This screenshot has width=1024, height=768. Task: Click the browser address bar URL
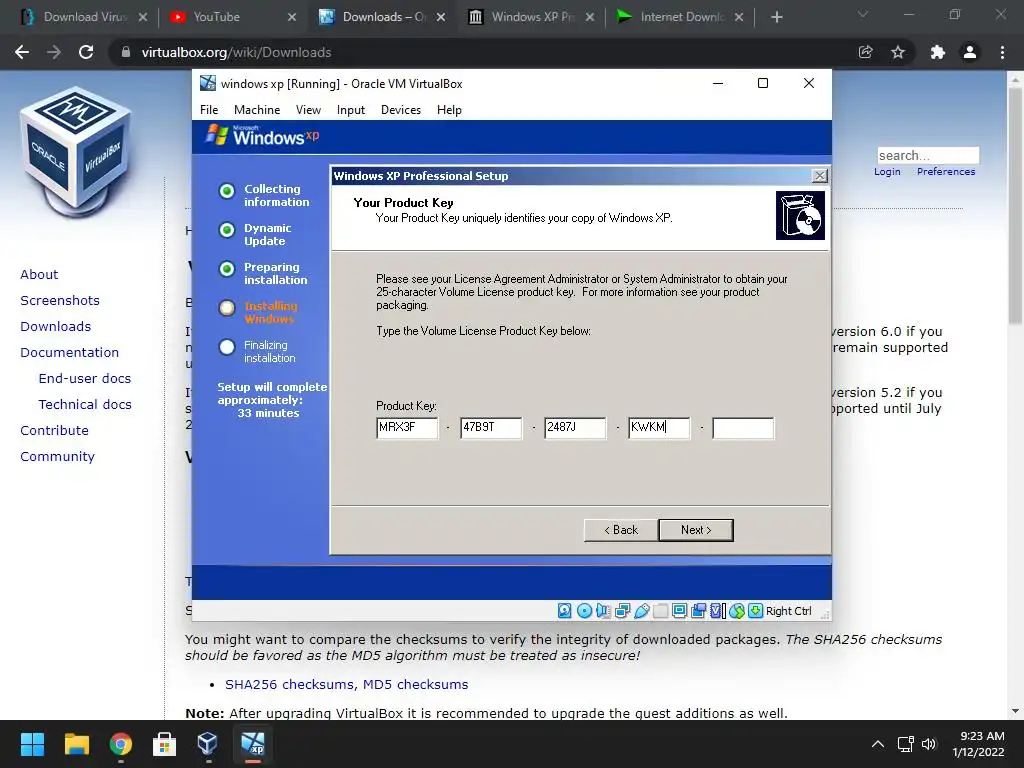click(x=236, y=52)
